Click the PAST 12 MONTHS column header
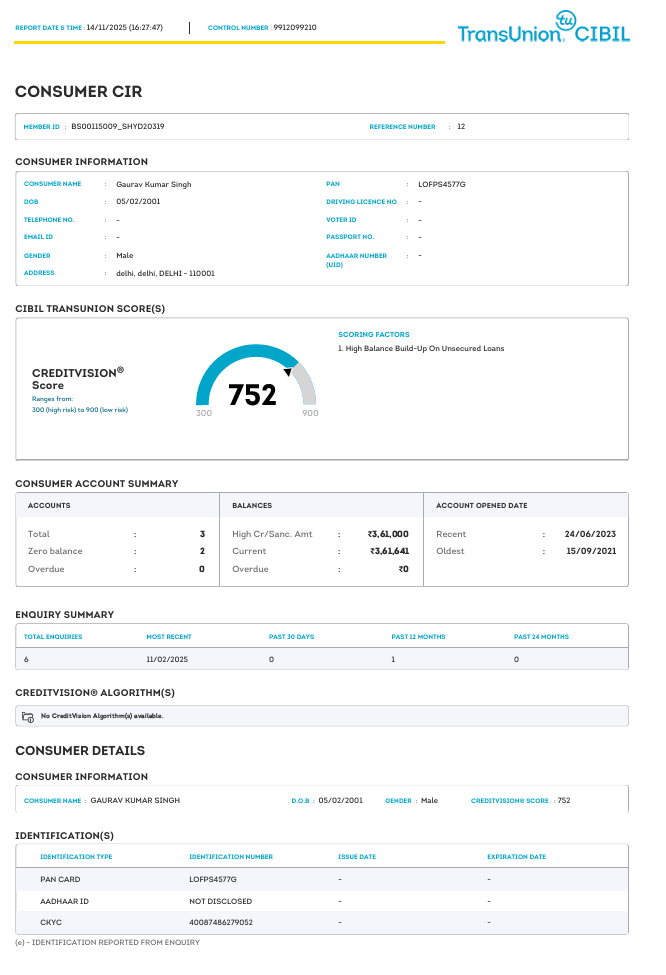Viewport: 666px width, 975px height. click(418, 637)
